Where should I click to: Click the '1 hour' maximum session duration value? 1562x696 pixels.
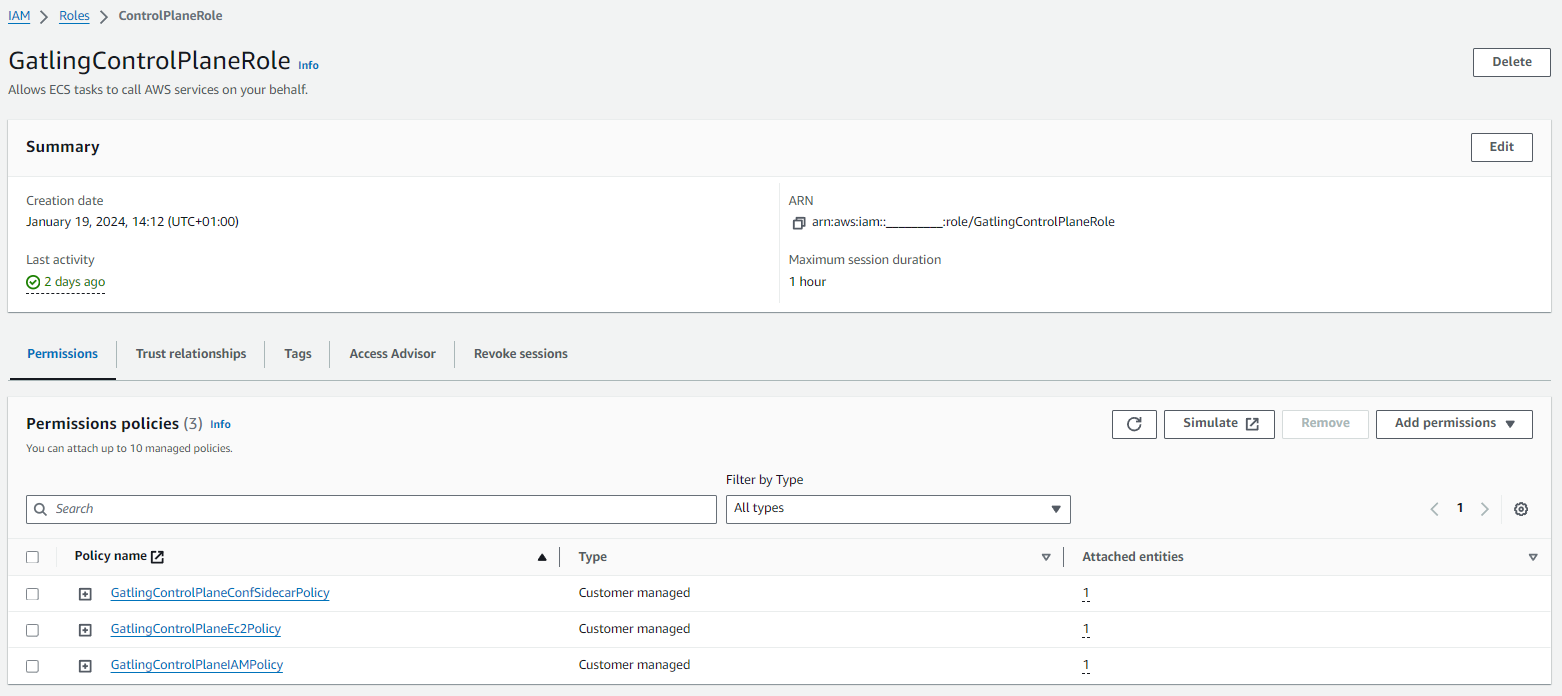coord(808,282)
